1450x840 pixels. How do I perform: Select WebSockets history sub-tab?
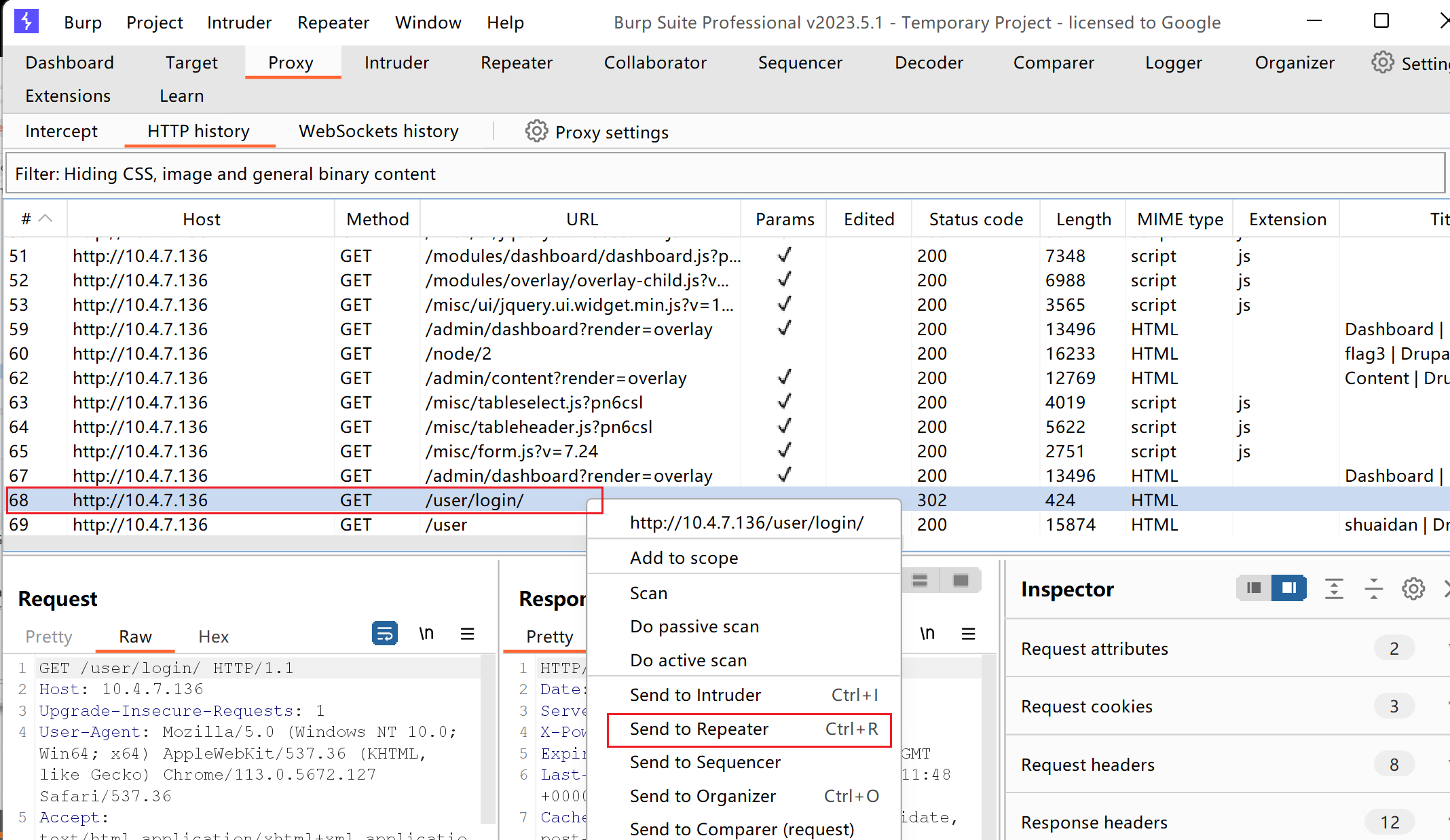click(379, 131)
